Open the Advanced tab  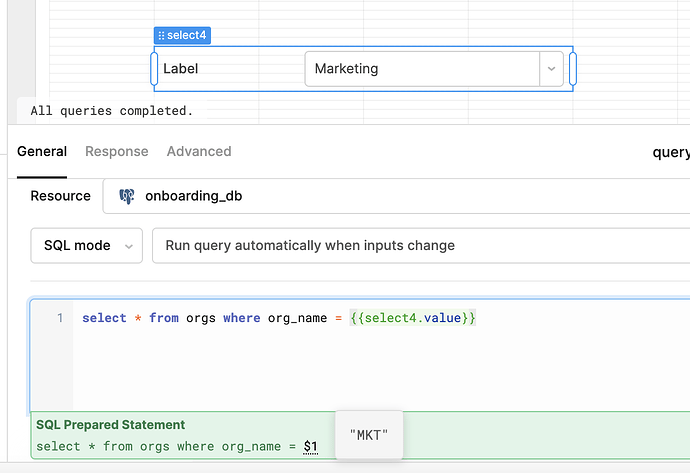[199, 151]
